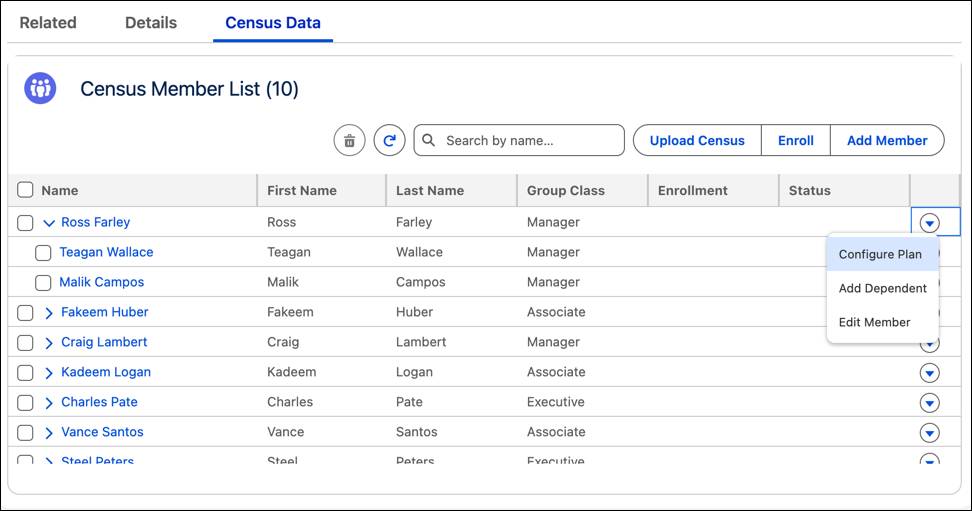This screenshot has width=972, height=511.
Task: Click the 'Santos' last name cell
Action: [x=417, y=432]
